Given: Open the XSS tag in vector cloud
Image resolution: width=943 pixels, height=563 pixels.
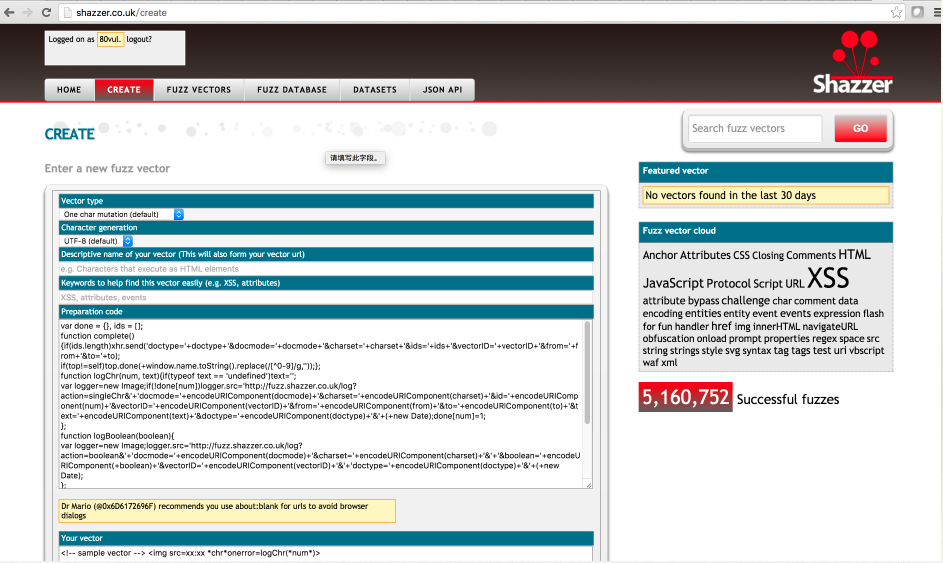Looking at the screenshot, I should (x=828, y=278).
